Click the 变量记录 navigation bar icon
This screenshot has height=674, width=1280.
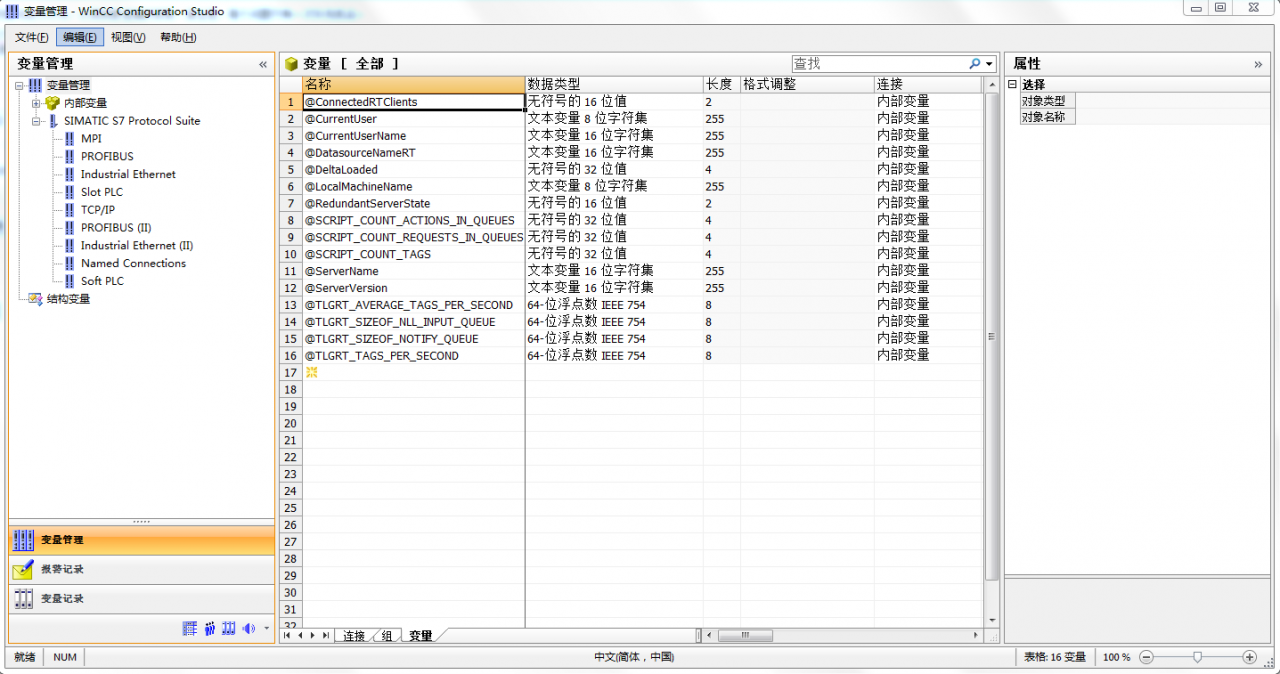pyautogui.click(x=23, y=599)
